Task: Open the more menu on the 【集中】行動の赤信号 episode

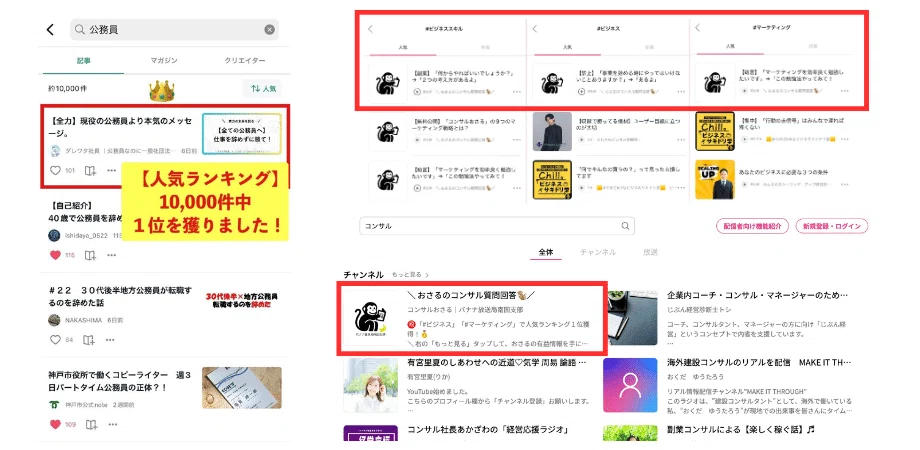Action: [844, 140]
